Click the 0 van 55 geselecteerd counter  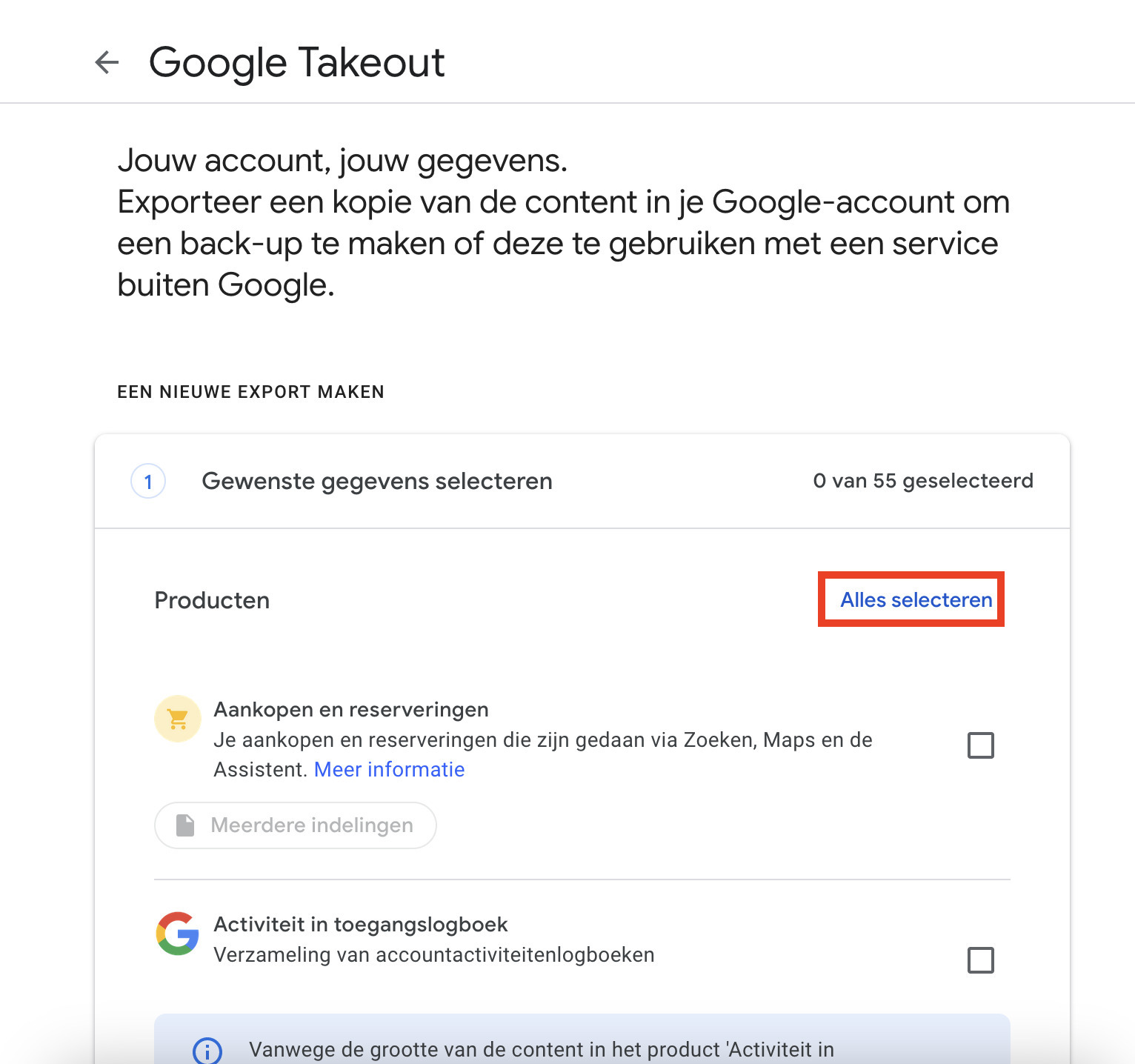tap(923, 482)
